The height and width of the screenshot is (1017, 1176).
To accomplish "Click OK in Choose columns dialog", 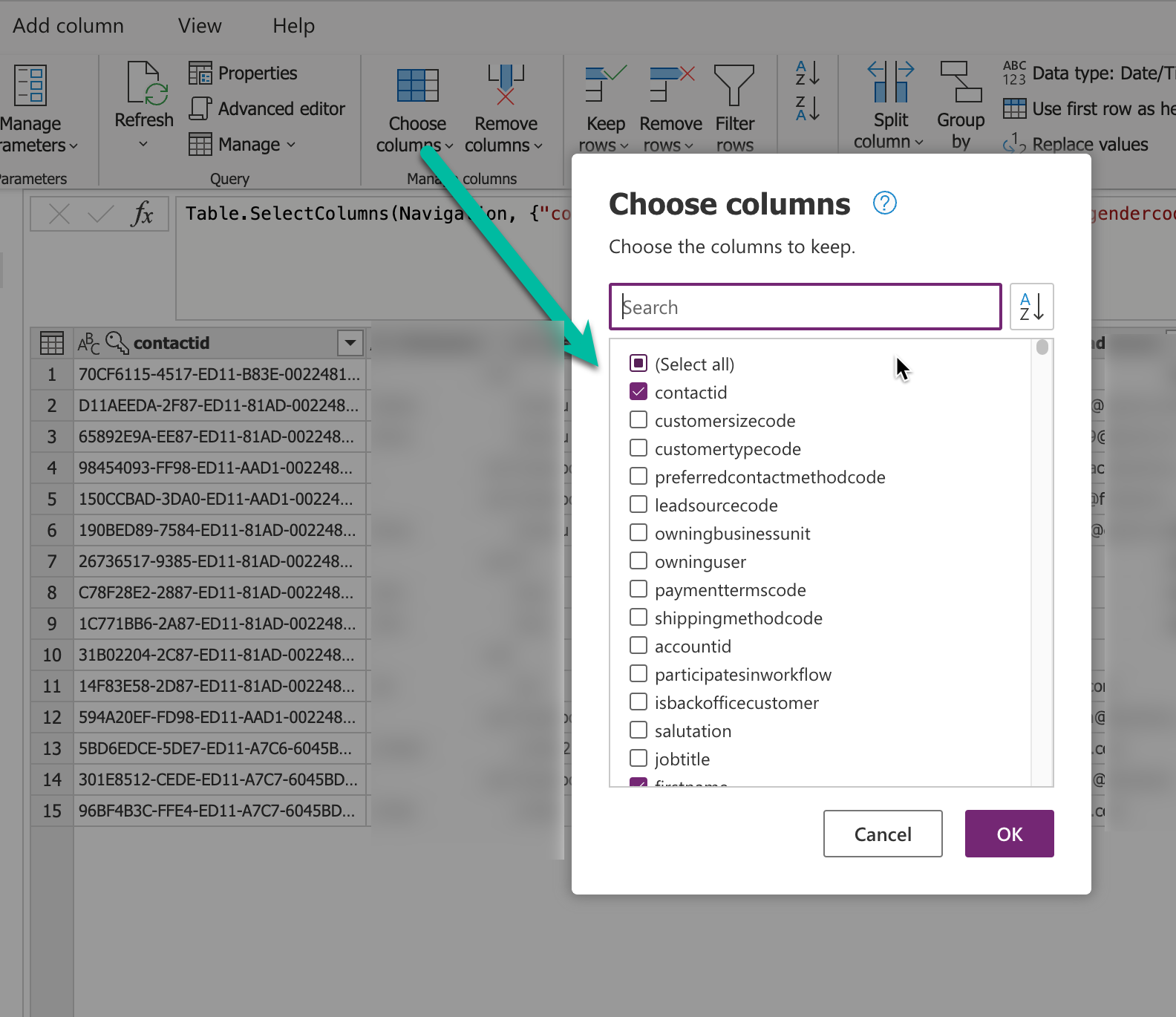I will (x=1010, y=834).
